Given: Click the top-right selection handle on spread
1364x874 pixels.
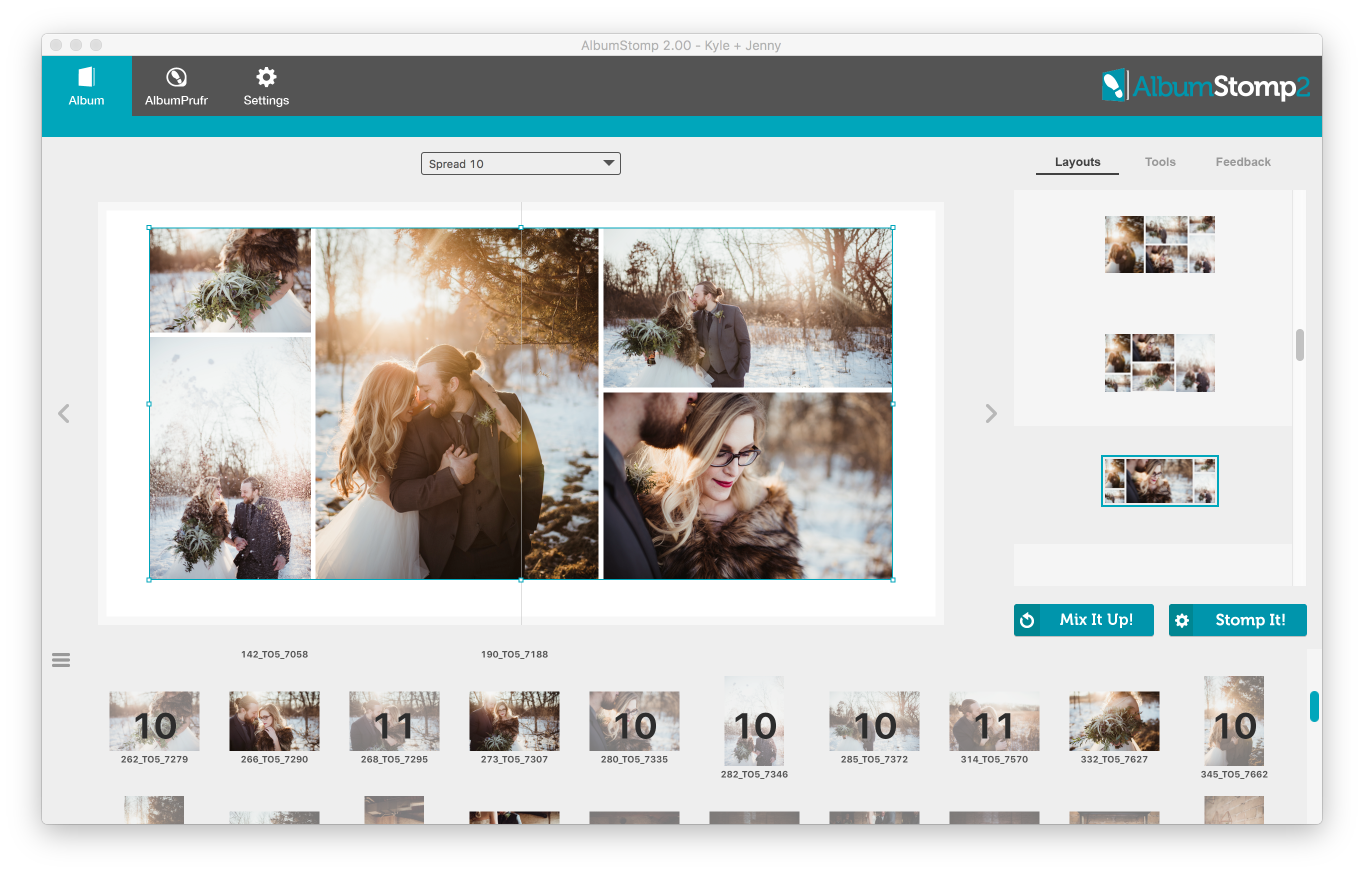Looking at the screenshot, I should coord(892,228).
